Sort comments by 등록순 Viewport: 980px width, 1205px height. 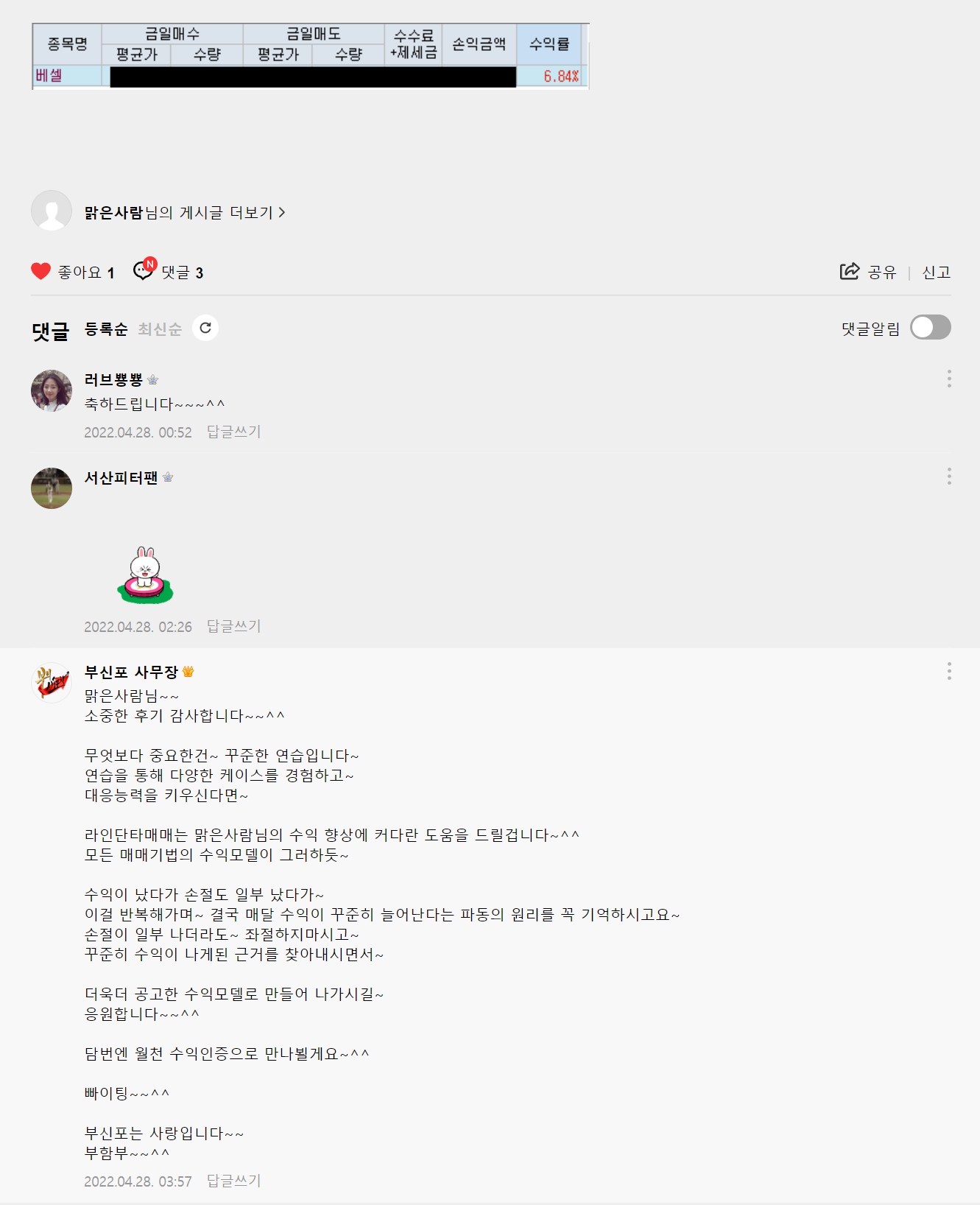click(x=106, y=329)
